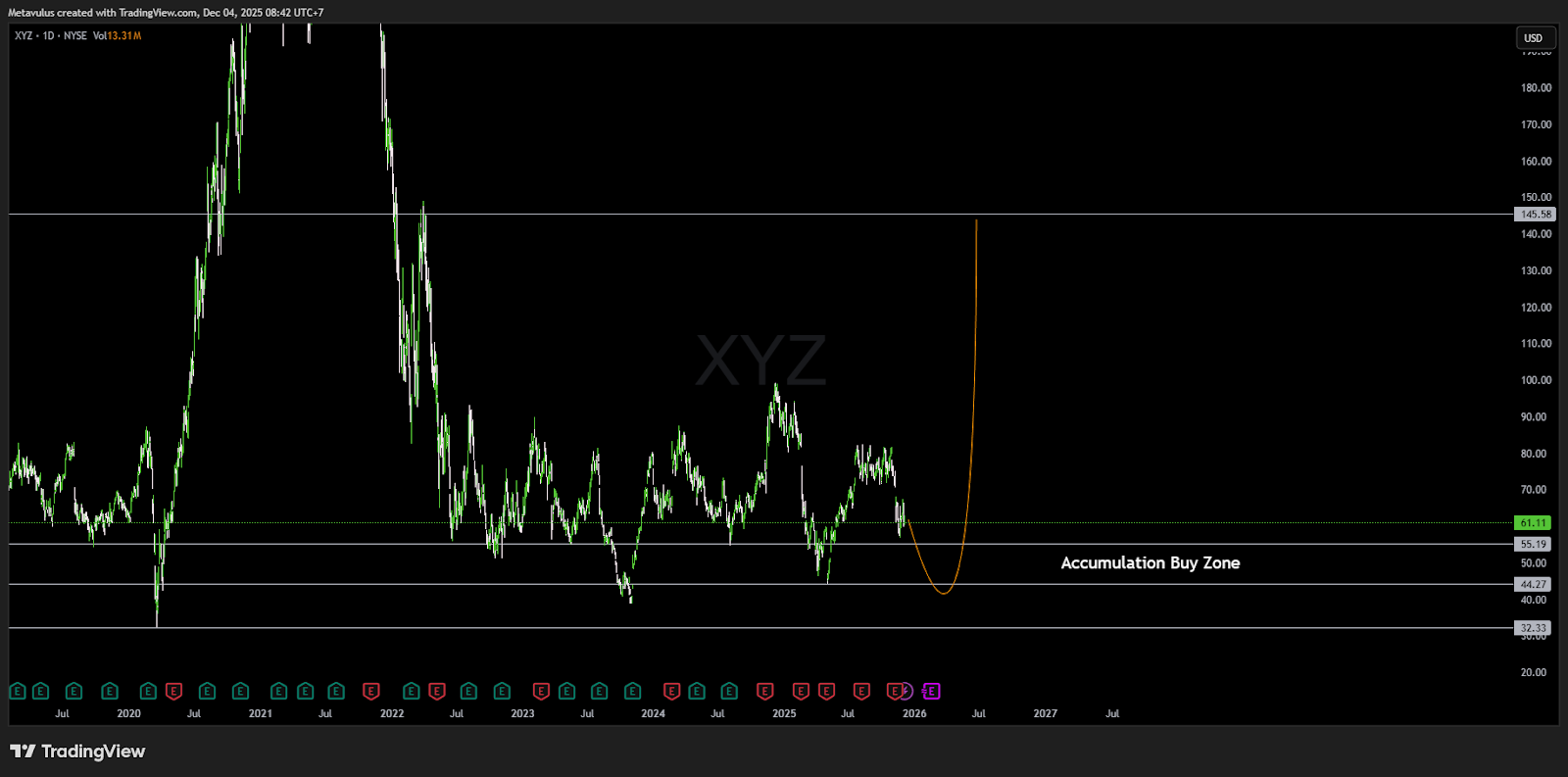Open the USD currency selector

[x=1533, y=38]
